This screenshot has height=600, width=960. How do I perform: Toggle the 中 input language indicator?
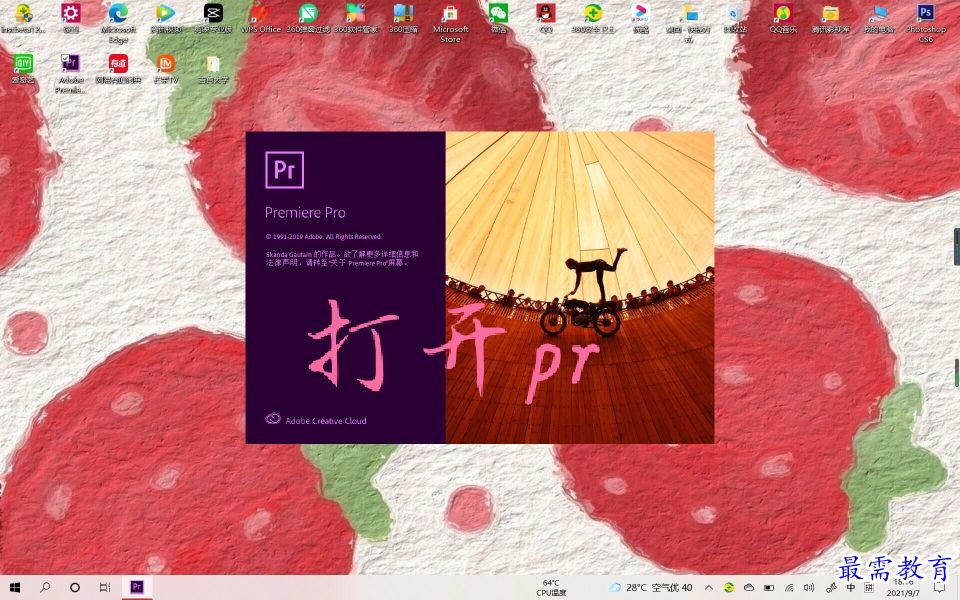[x=850, y=588]
